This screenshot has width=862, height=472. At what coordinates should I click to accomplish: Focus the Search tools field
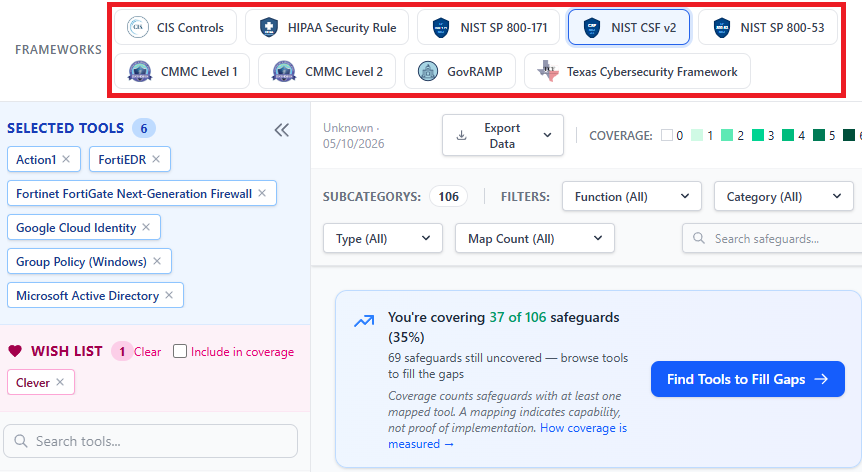tap(151, 441)
